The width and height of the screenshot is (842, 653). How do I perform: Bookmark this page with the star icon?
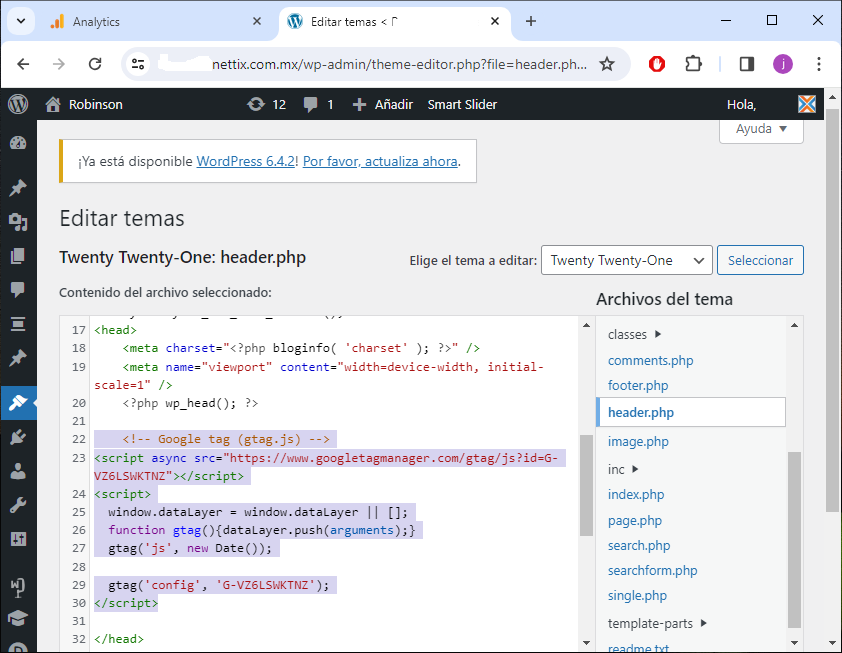[x=606, y=64]
